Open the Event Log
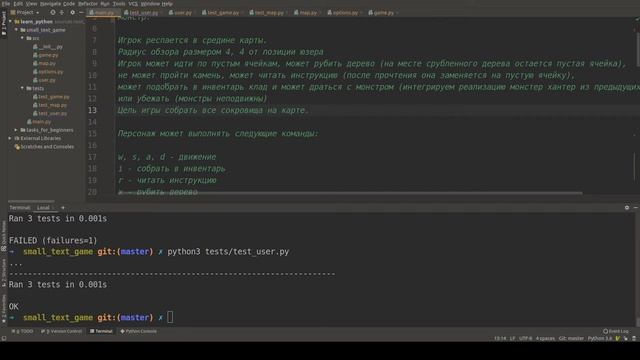 [616, 331]
